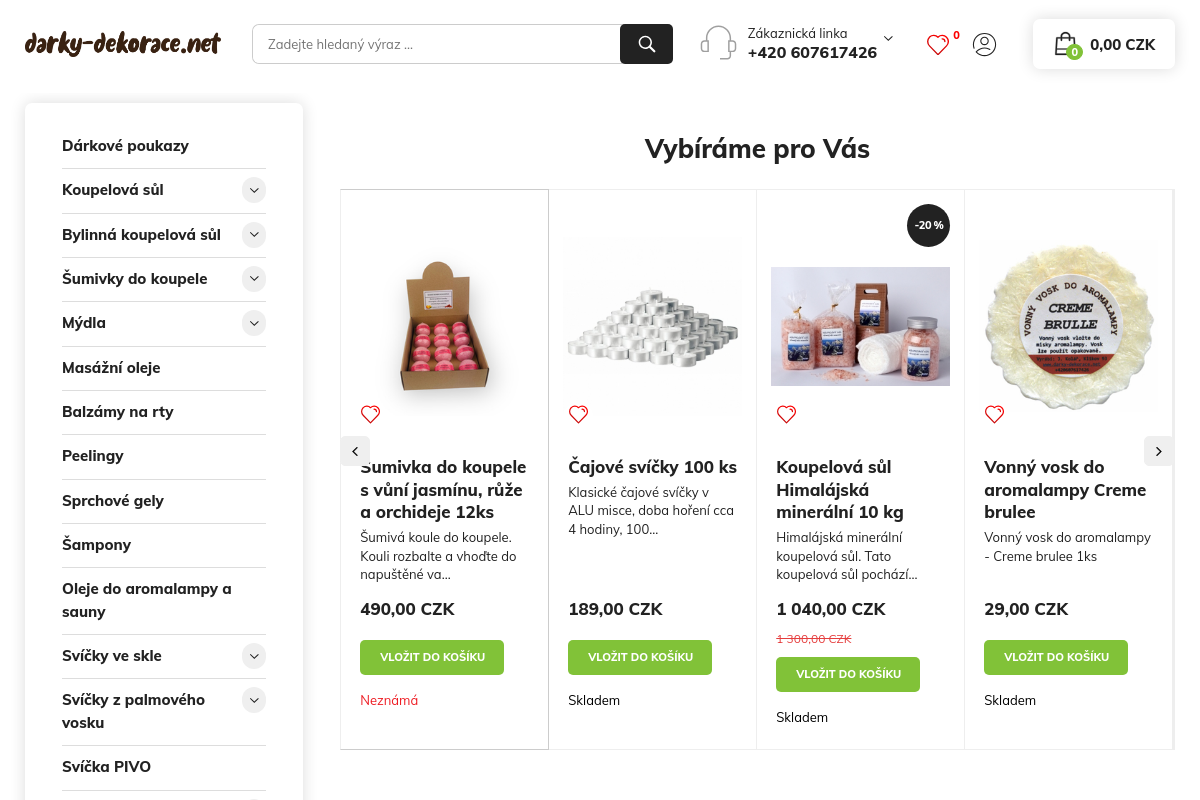This screenshot has width=1200, height=800.
Task: Show previous carousel products arrow
Action: click(355, 451)
